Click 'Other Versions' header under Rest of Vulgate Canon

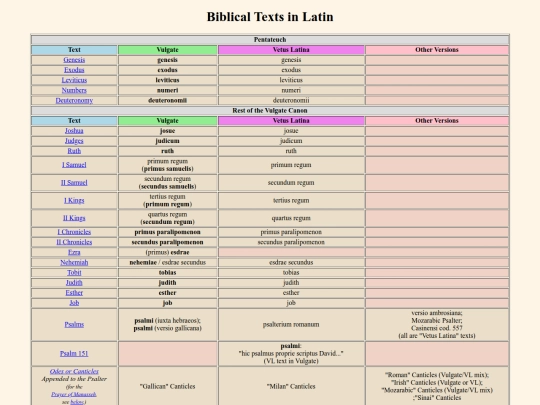coord(437,121)
